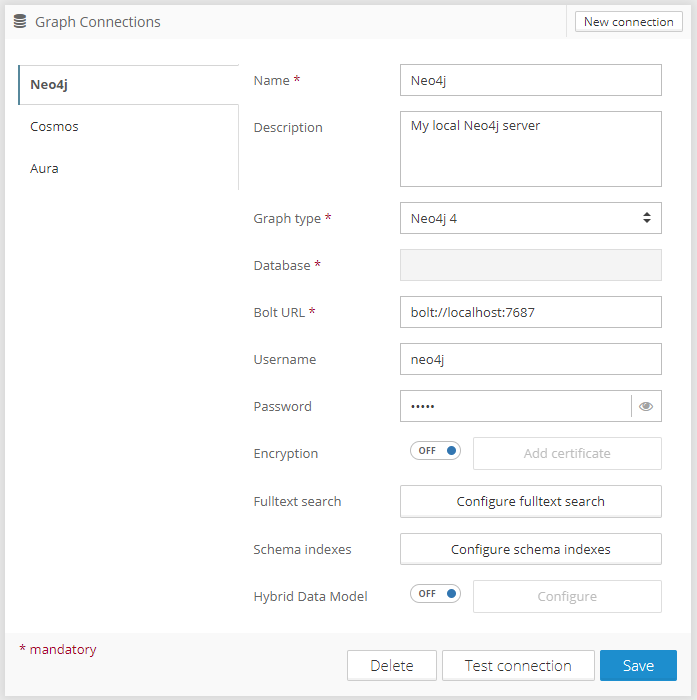Click Test connection button
Image resolution: width=697 pixels, height=700 pixels.
point(518,666)
